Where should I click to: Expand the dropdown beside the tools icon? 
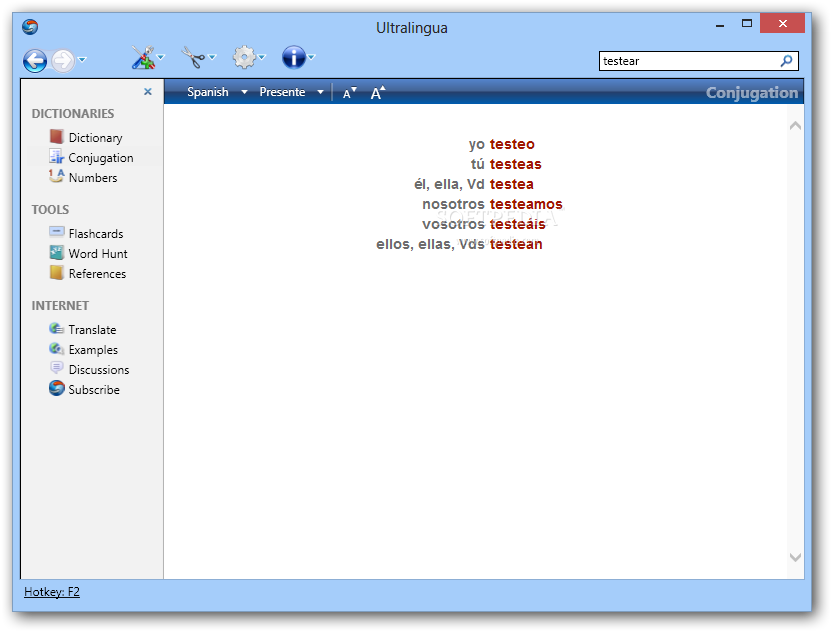tap(161, 57)
